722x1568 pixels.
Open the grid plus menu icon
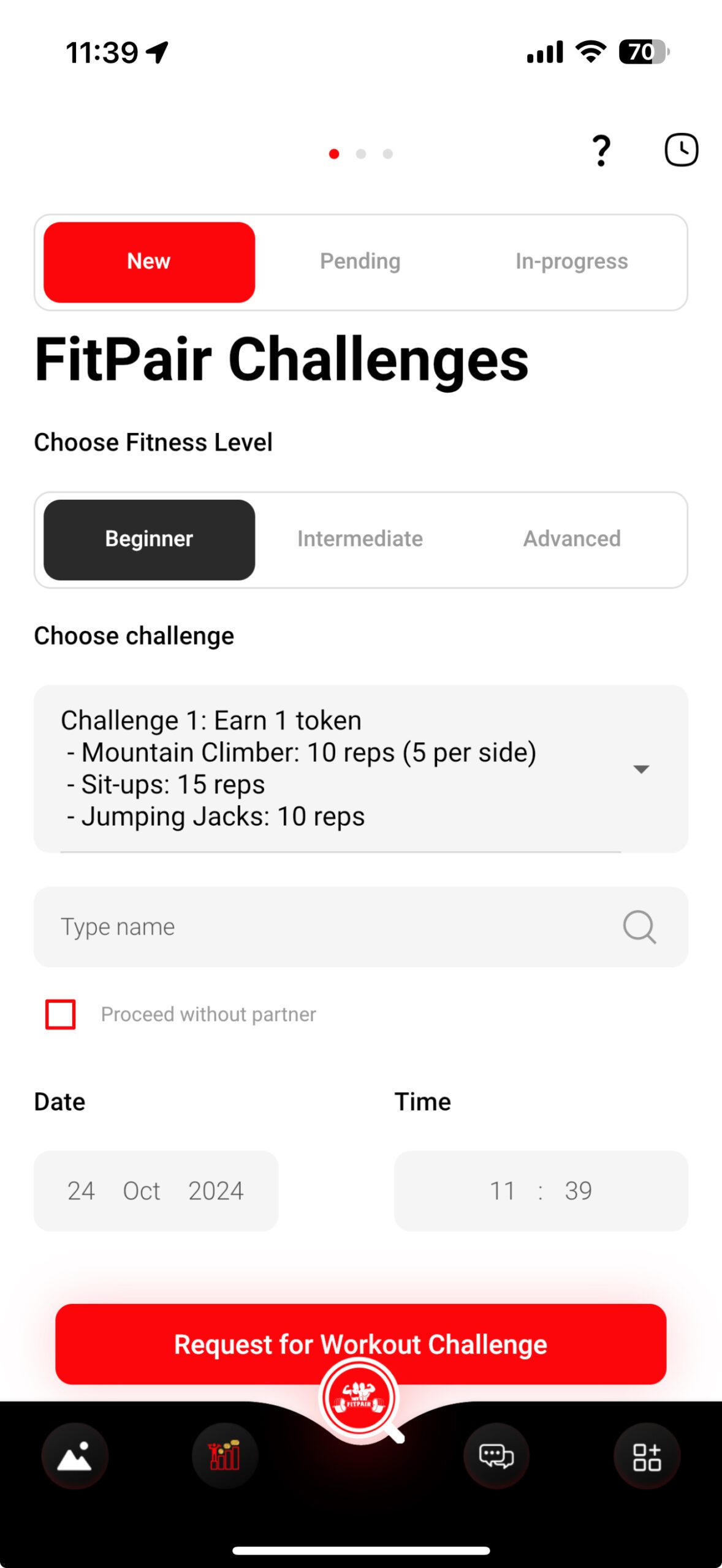coord(647,1456)
